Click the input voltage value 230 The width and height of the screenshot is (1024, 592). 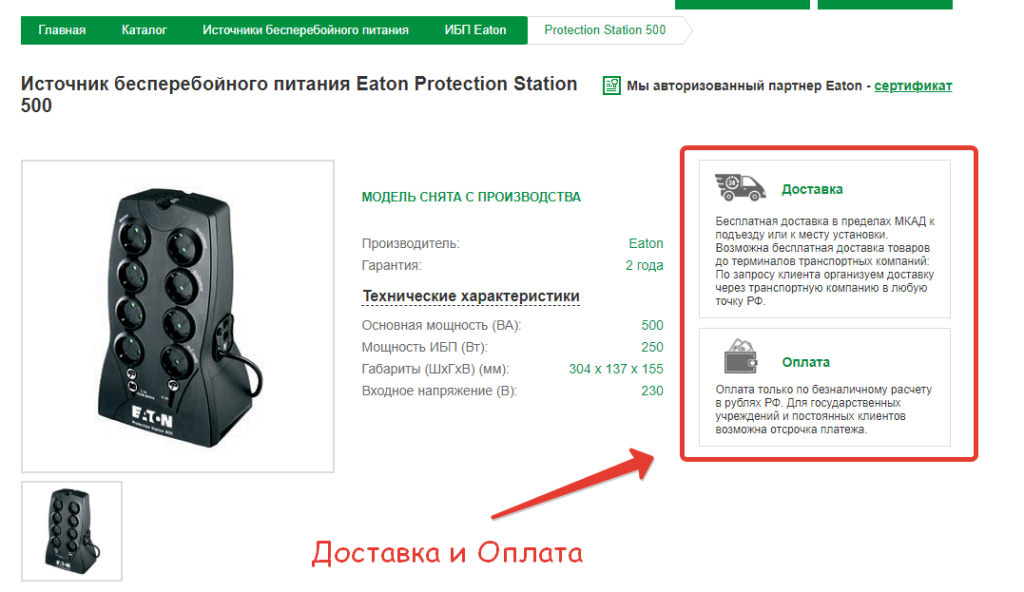click(652, 391)
